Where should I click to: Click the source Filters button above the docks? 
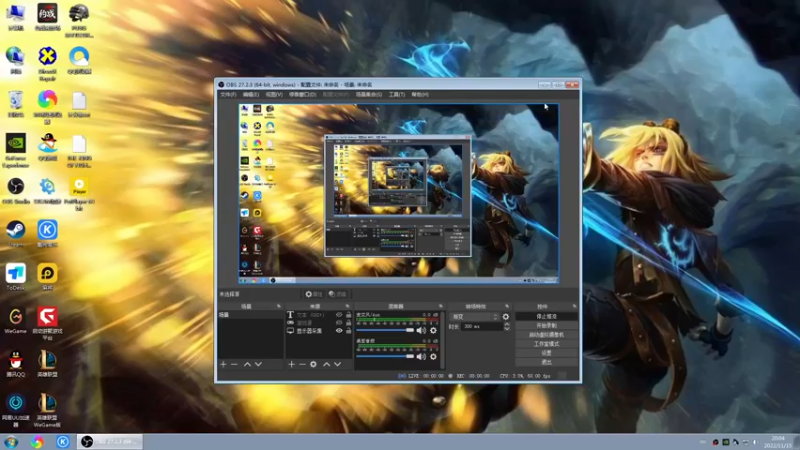[x=337, y=294]
